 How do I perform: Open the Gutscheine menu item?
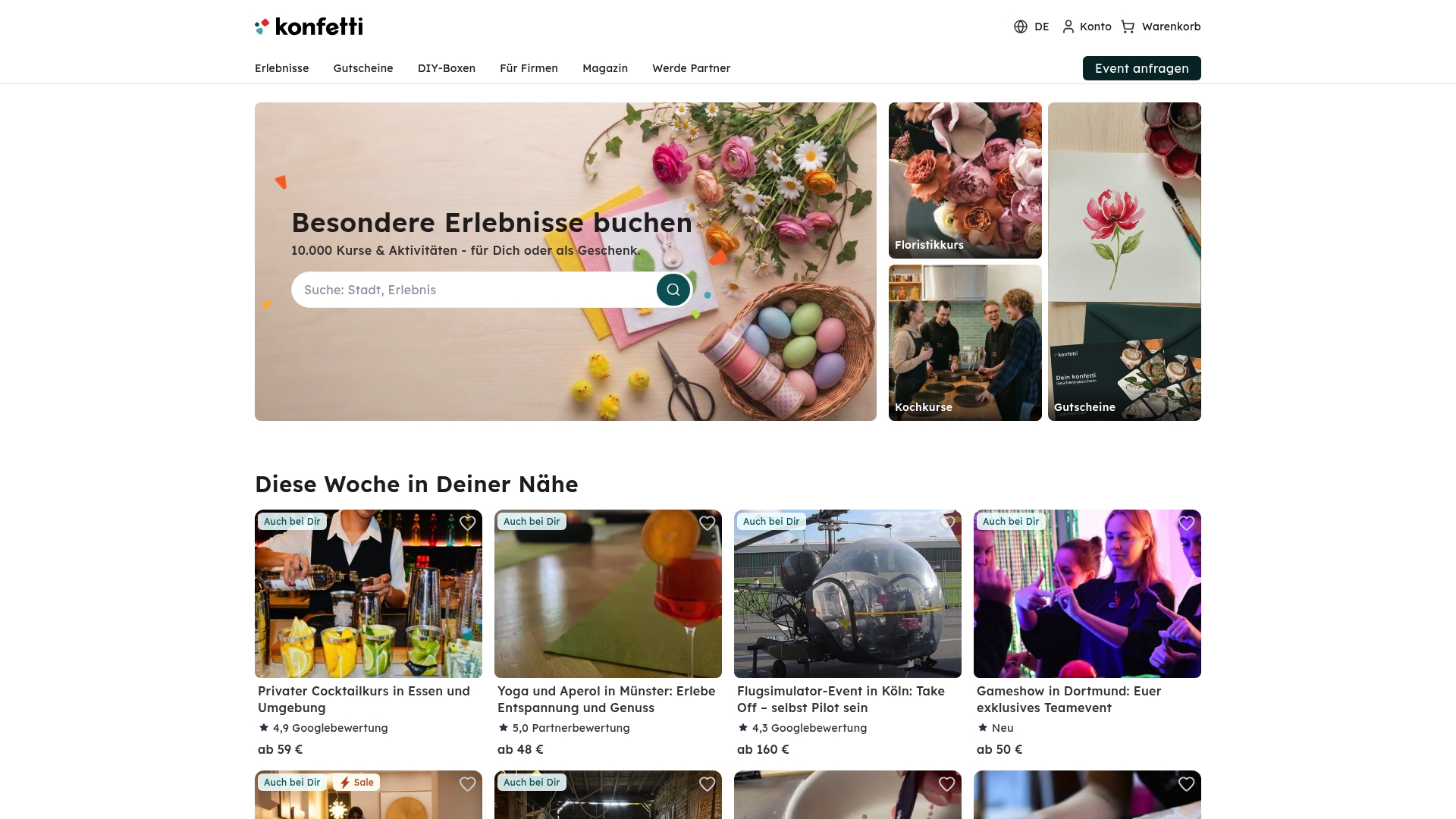coord(363,68)
